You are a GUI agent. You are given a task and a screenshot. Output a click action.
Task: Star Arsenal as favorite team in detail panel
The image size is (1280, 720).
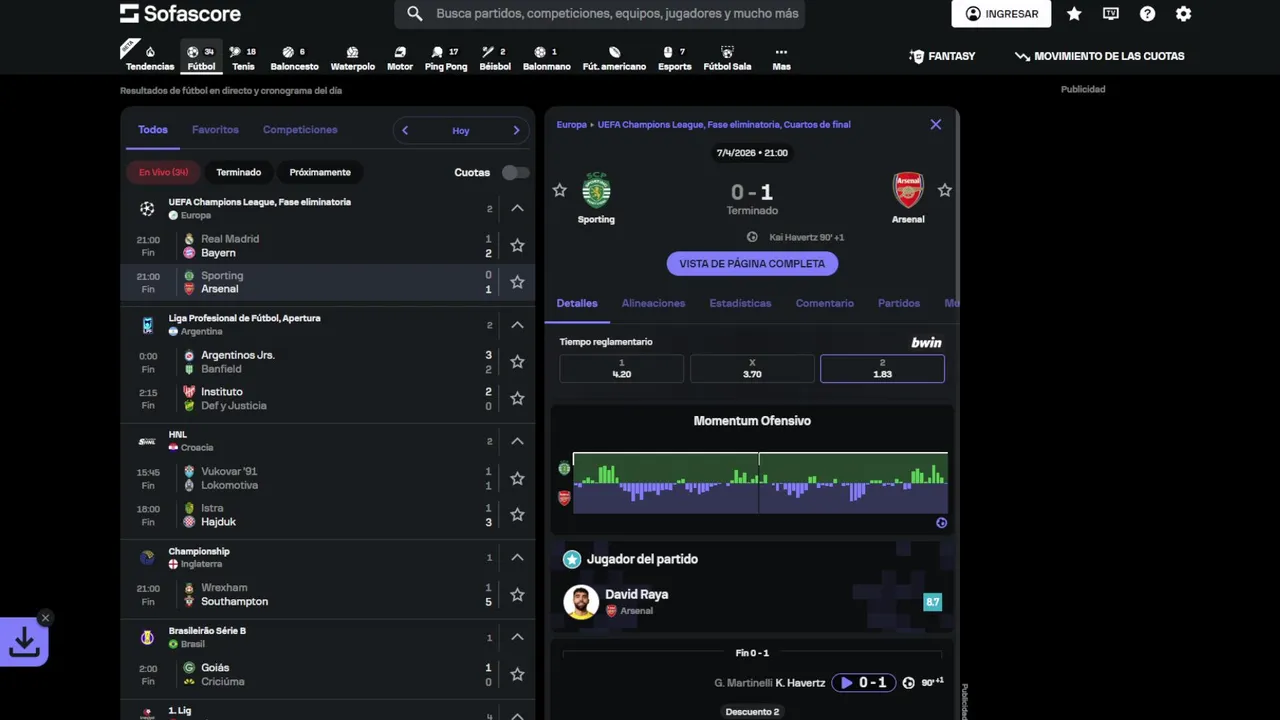[944, 190]
